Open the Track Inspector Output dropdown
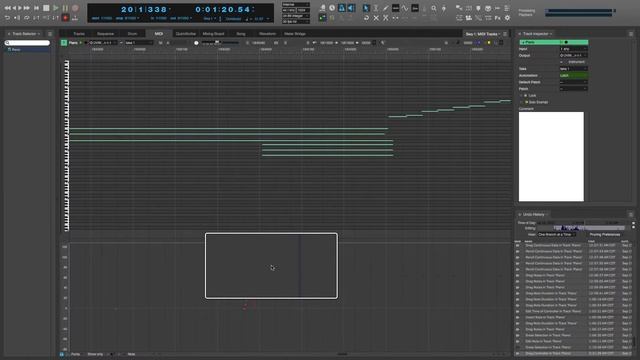This screenshot has height=360, width=640. (x=573, y=56)
